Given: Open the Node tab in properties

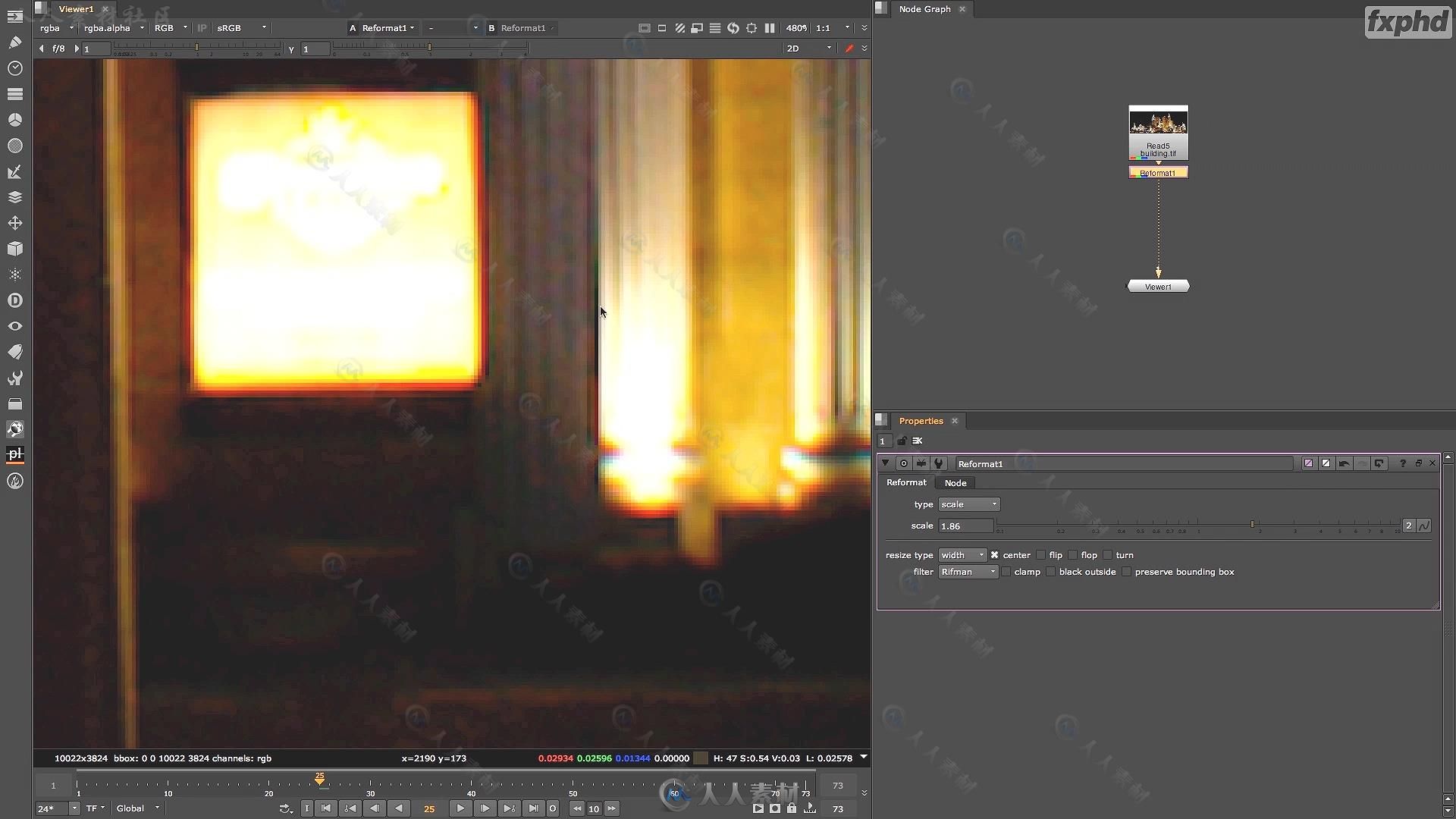Looking at the screenshot, I should pyautogui.click(x=955, y=483).
